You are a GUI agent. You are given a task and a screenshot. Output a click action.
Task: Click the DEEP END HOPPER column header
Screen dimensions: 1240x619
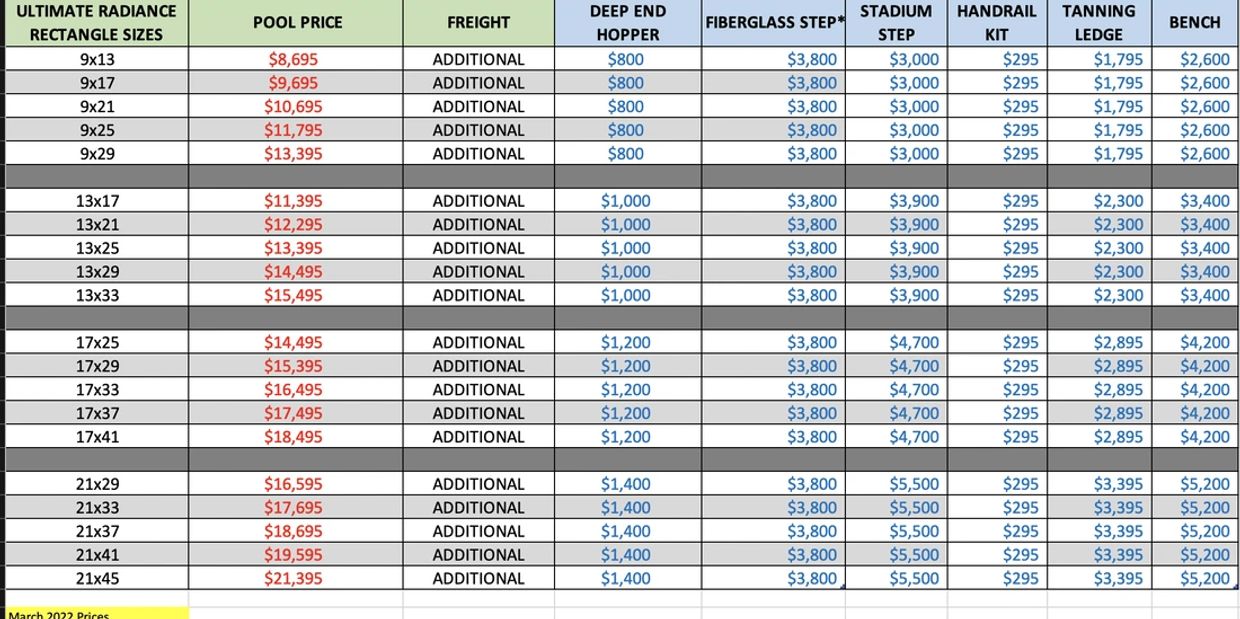click(x=626, y=22)
